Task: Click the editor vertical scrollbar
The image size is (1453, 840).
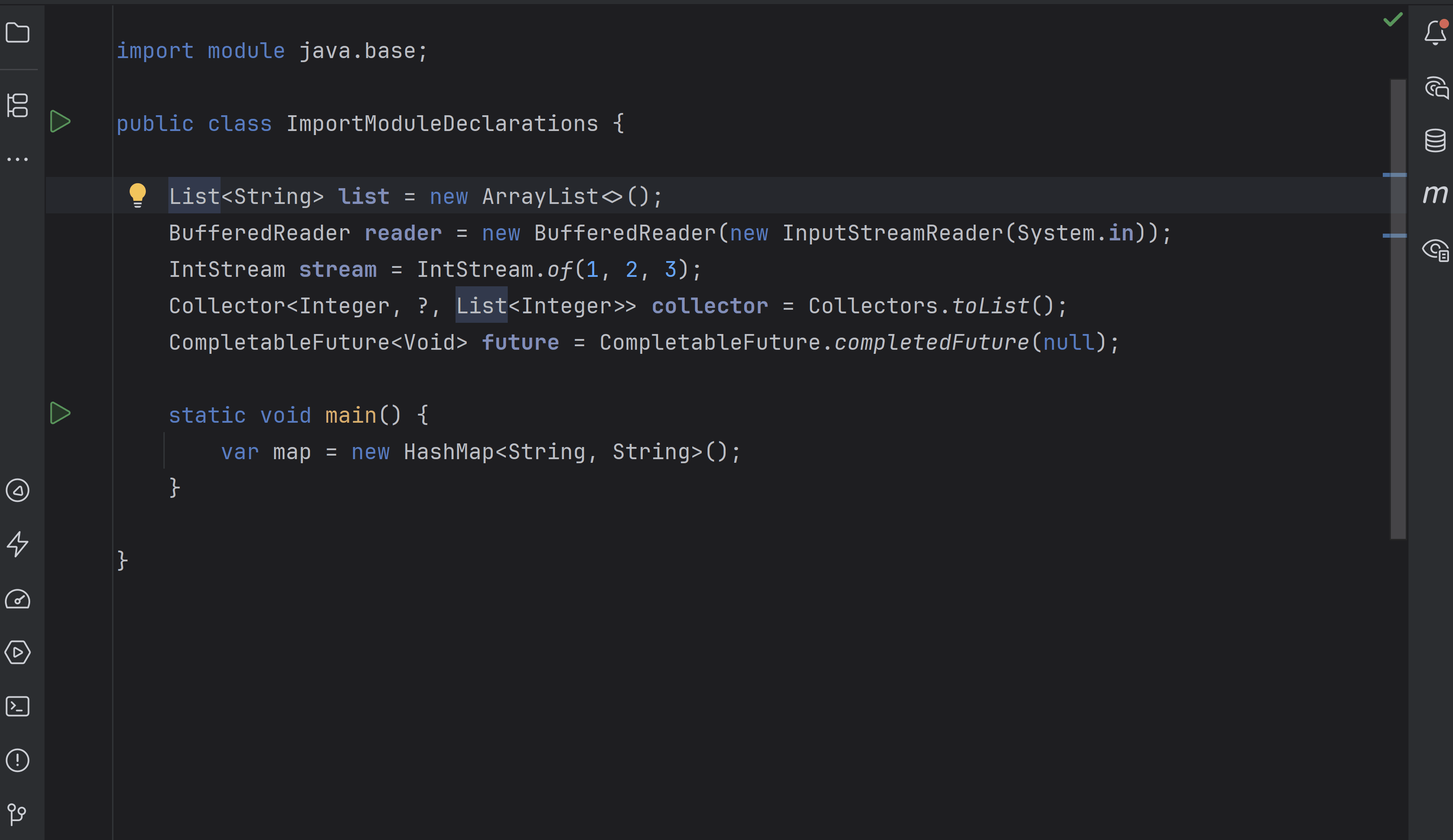Action: 1398,309
